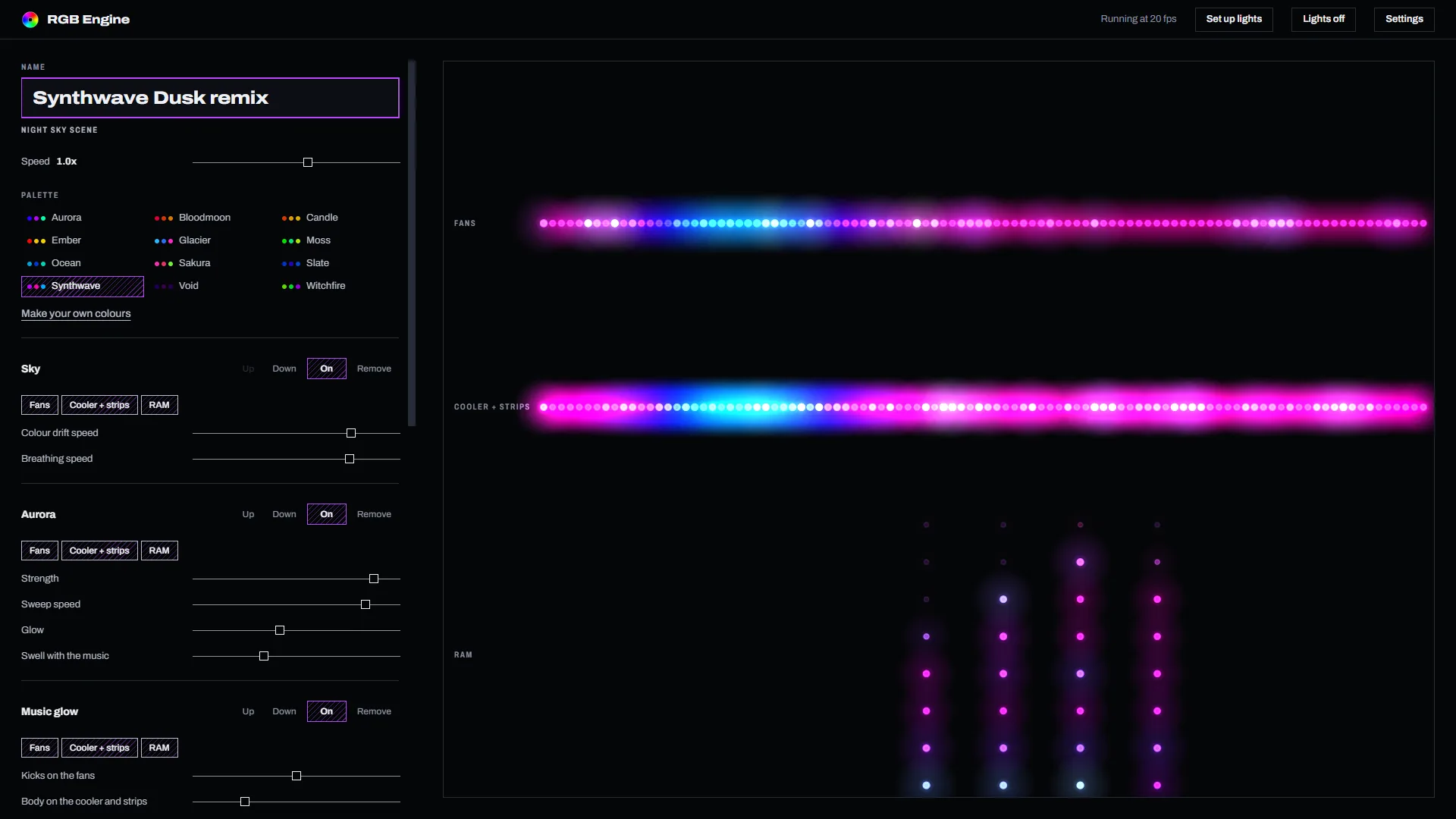
Task: Adjust the Breathing speed slider
Action: pos(350,459)
